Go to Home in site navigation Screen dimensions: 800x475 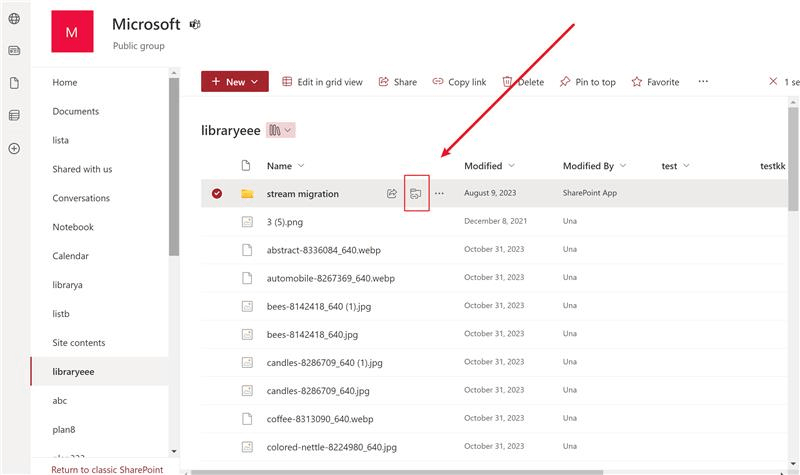pyautogui.click(x=65, y=82)
